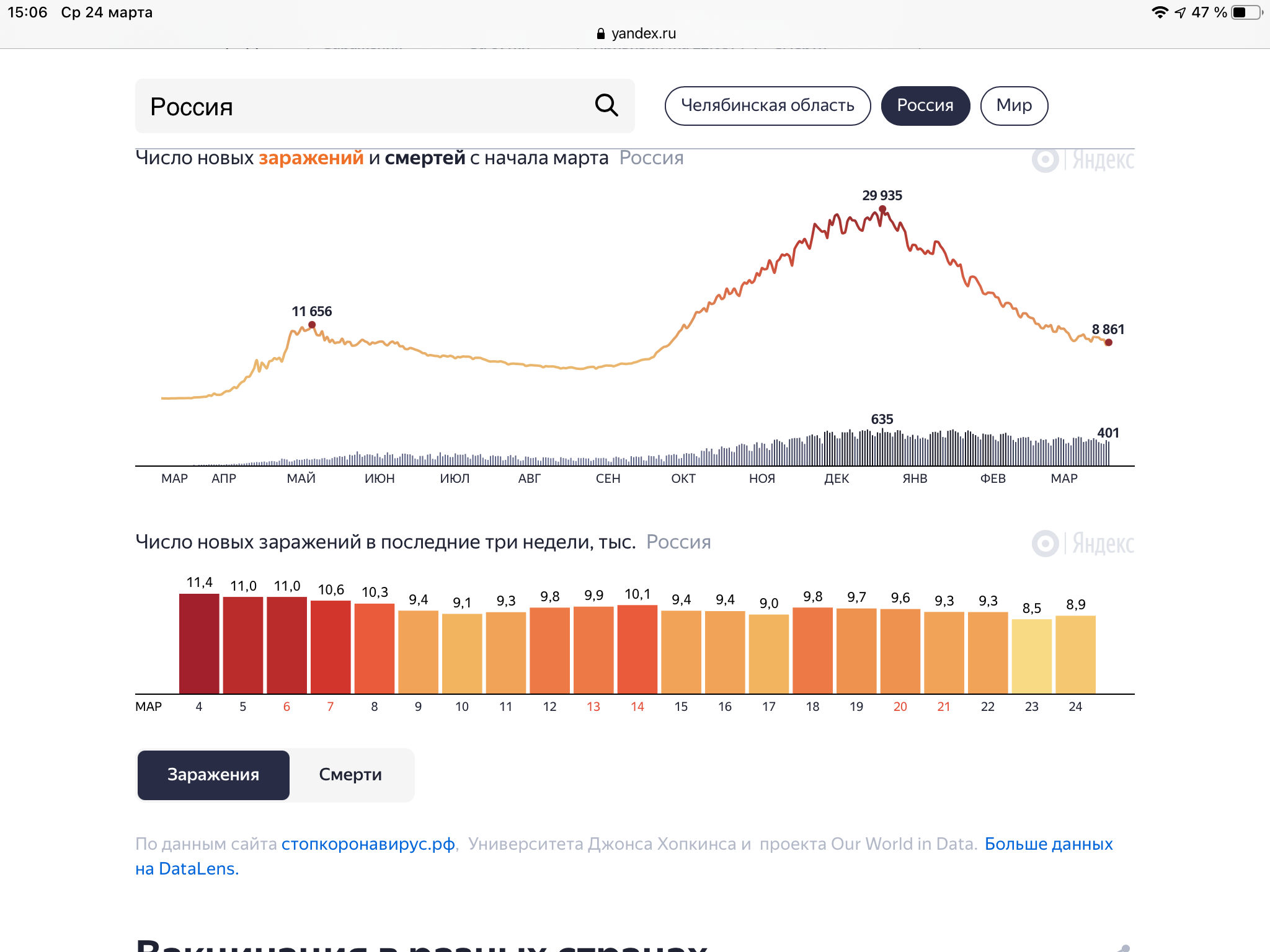Select the Челябинская область region pill
The height and width of the screenshot is (952, 1270).
coord(768,106)
